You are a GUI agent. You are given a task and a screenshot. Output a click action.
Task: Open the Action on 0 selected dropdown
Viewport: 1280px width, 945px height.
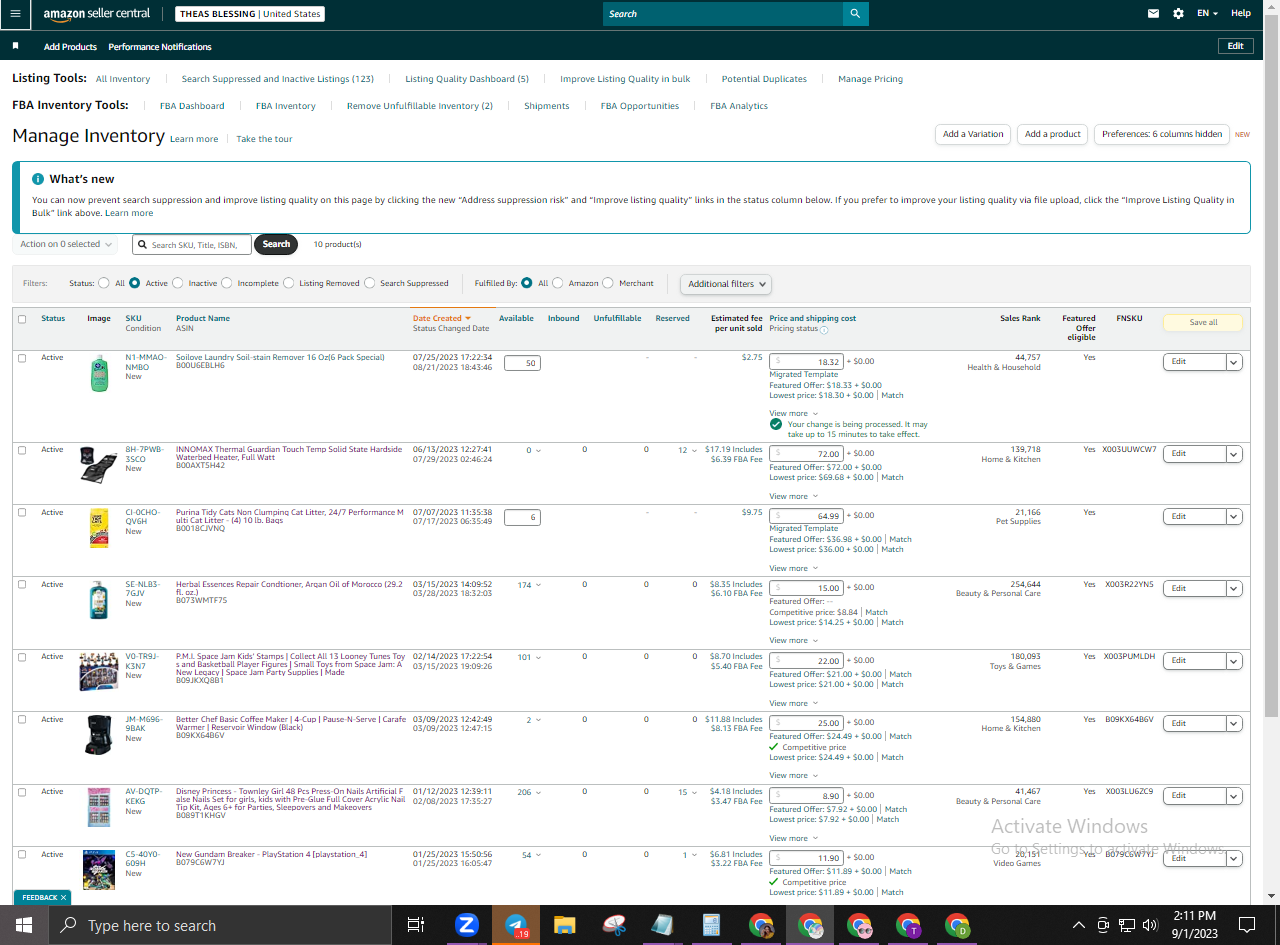[x=66, y=244]
